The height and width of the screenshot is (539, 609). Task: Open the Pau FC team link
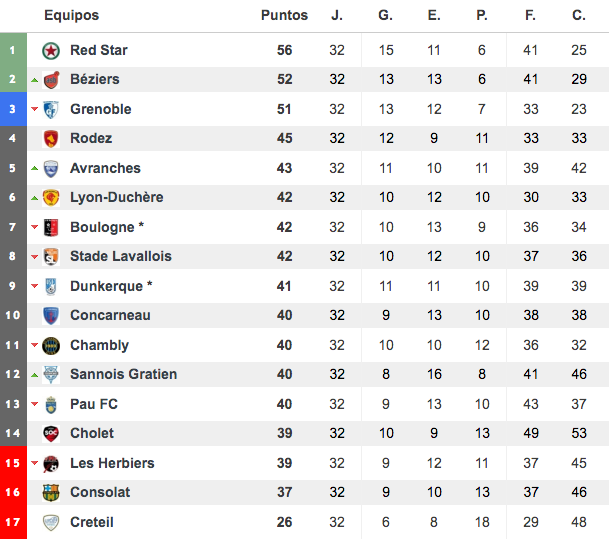coord(94,404)
